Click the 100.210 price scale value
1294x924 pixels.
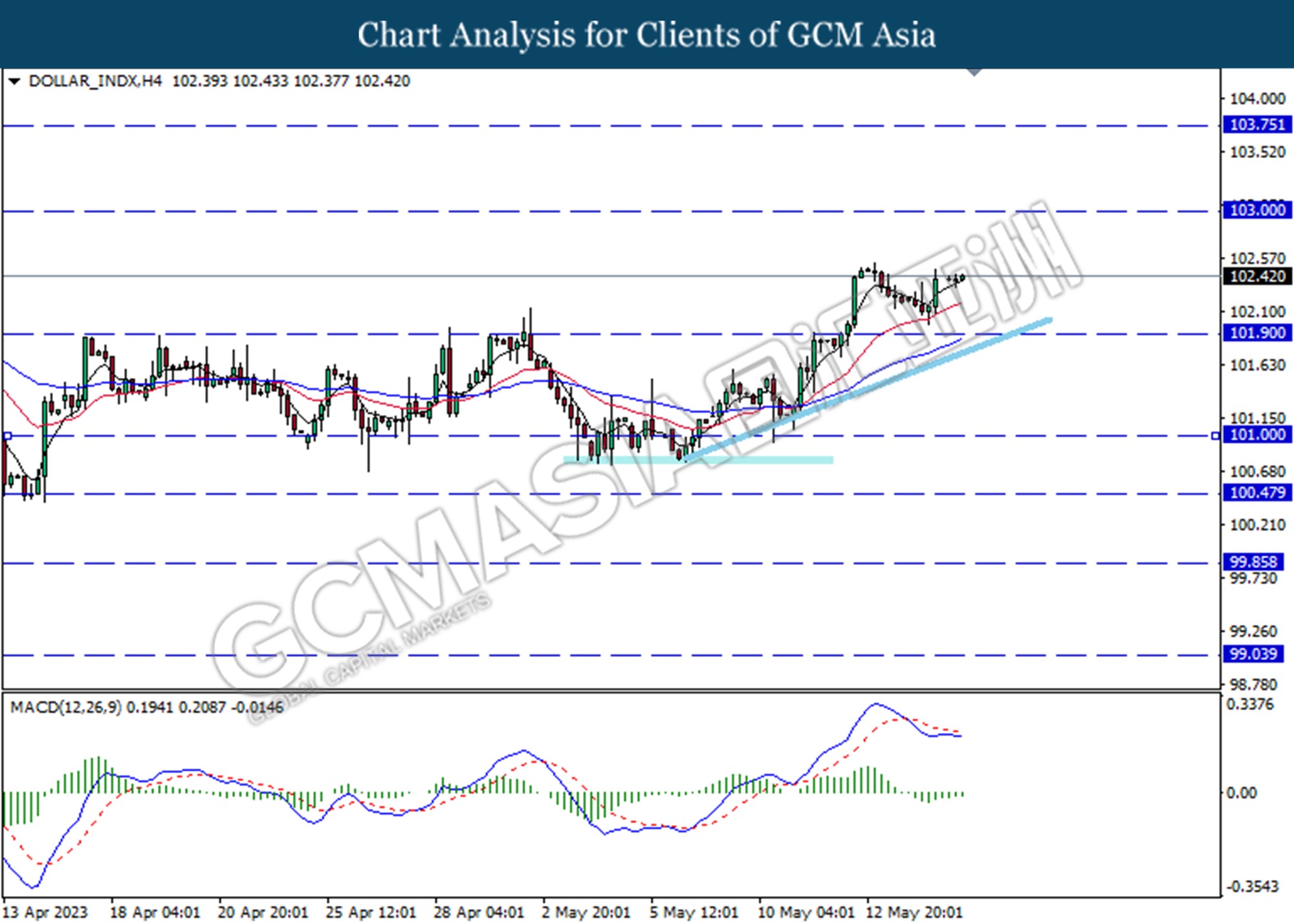coord(1257,525)
